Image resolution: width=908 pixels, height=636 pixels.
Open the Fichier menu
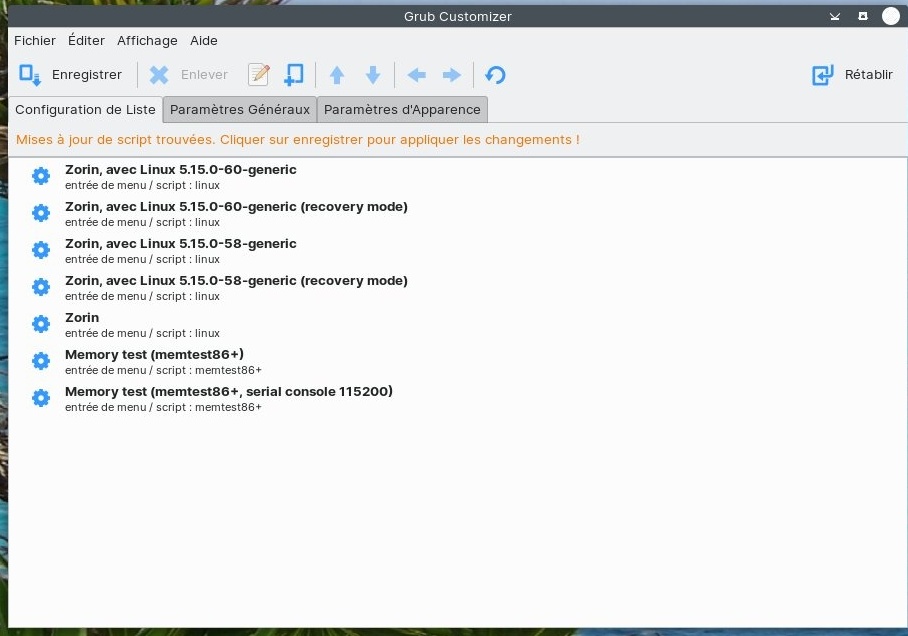(x=35, y=41)
